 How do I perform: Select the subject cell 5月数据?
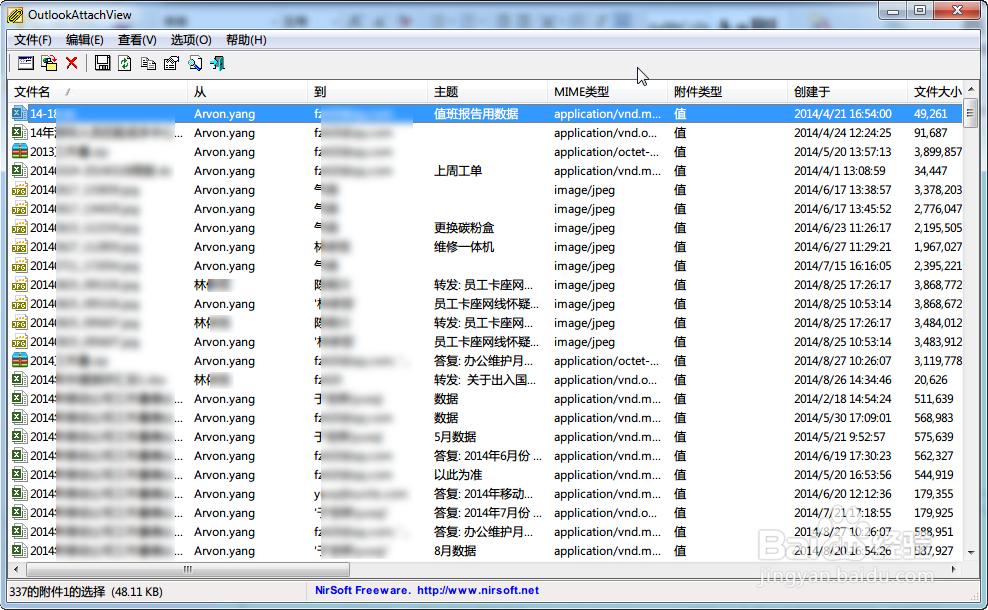click(455, 437)
